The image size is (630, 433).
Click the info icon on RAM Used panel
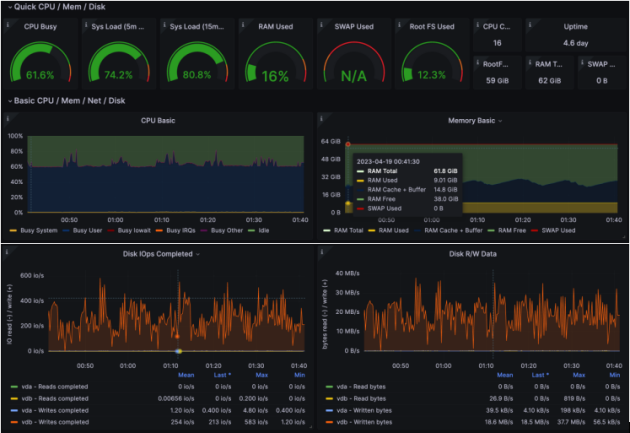tap(243, 21)
